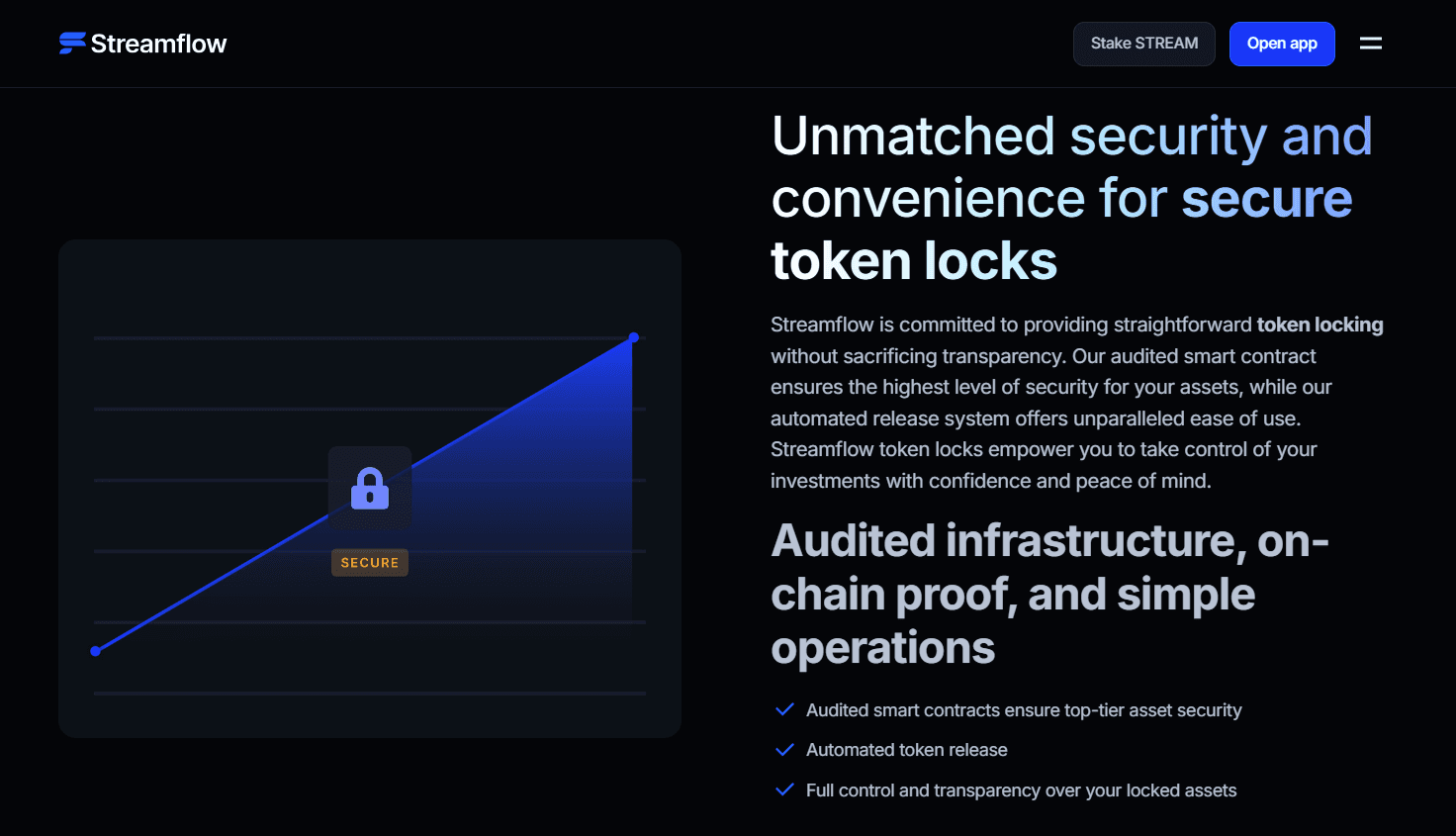The height and width of the screenshot is (836, 1456).
Task: Click 'Automated token release' text
Action: tap(907, 750)
